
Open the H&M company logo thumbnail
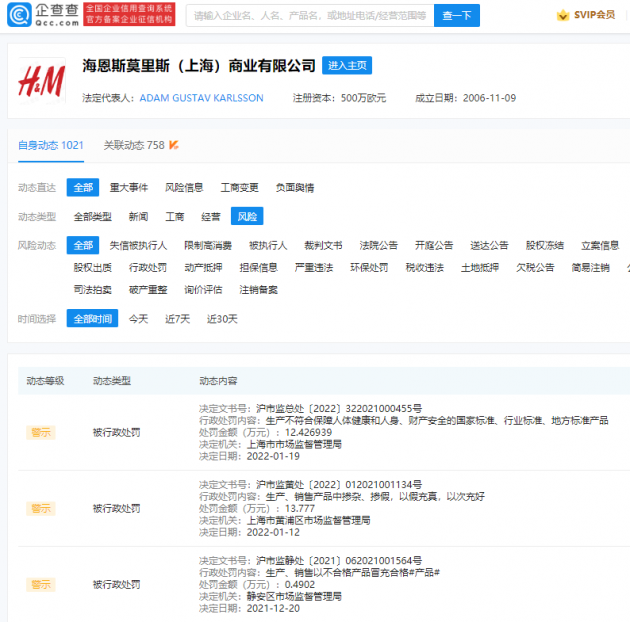42,81
